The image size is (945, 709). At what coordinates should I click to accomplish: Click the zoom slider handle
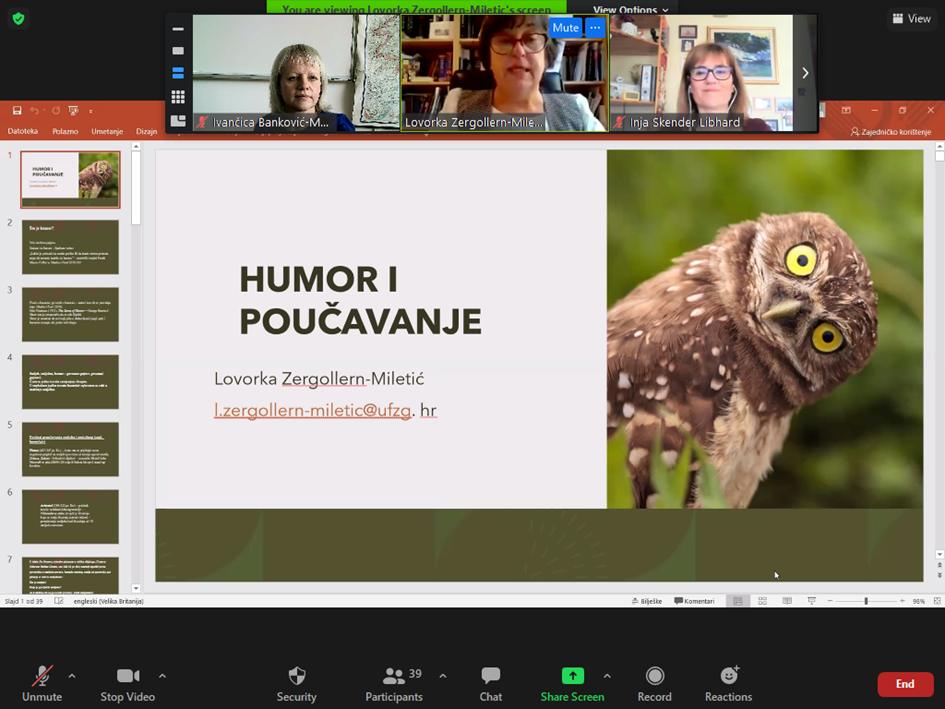coord(866,601)
